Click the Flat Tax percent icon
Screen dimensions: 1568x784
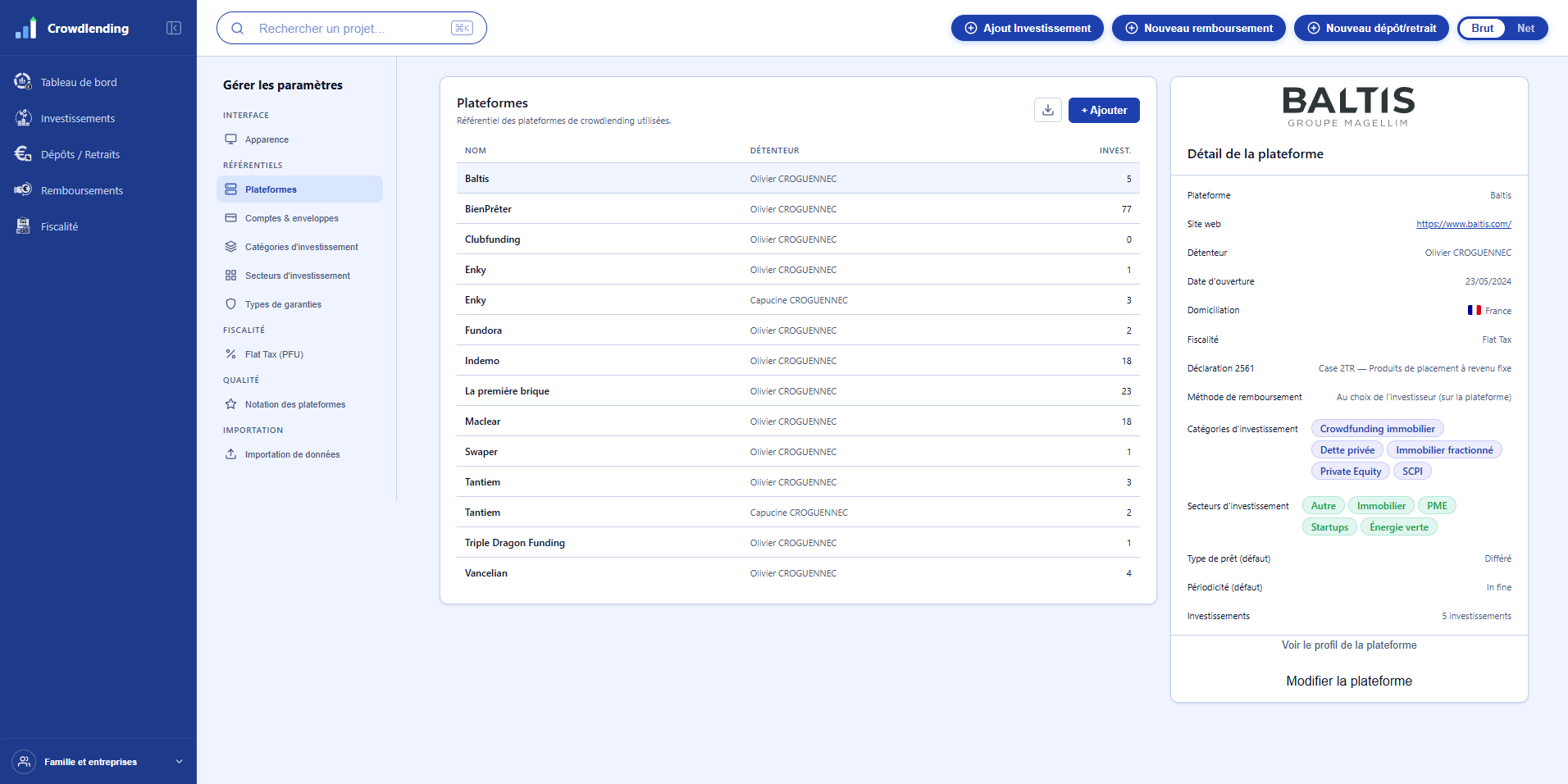click(x=231, y=354)
